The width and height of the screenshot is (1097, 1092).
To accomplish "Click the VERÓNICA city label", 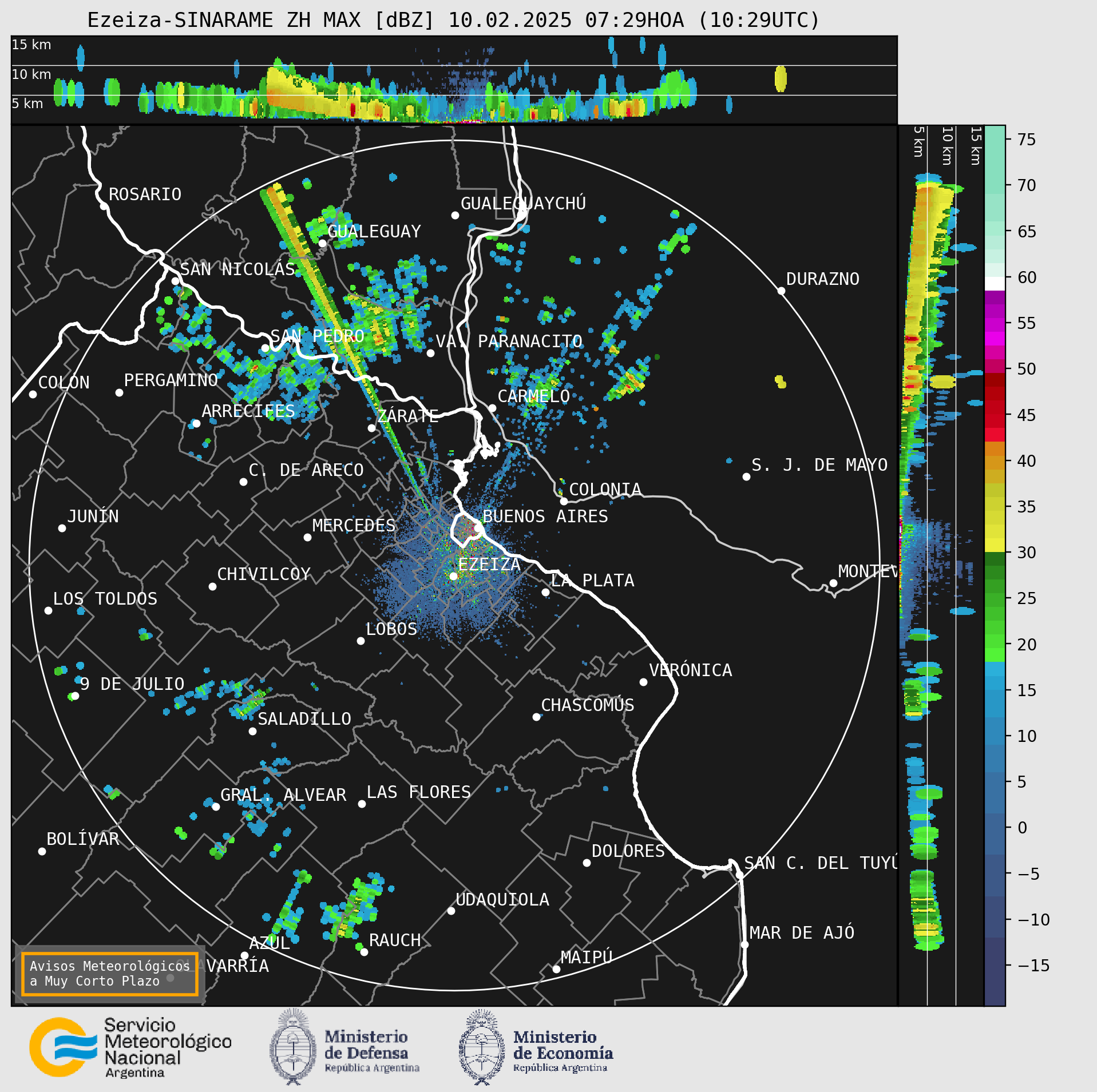I will (x=690, y=670).
